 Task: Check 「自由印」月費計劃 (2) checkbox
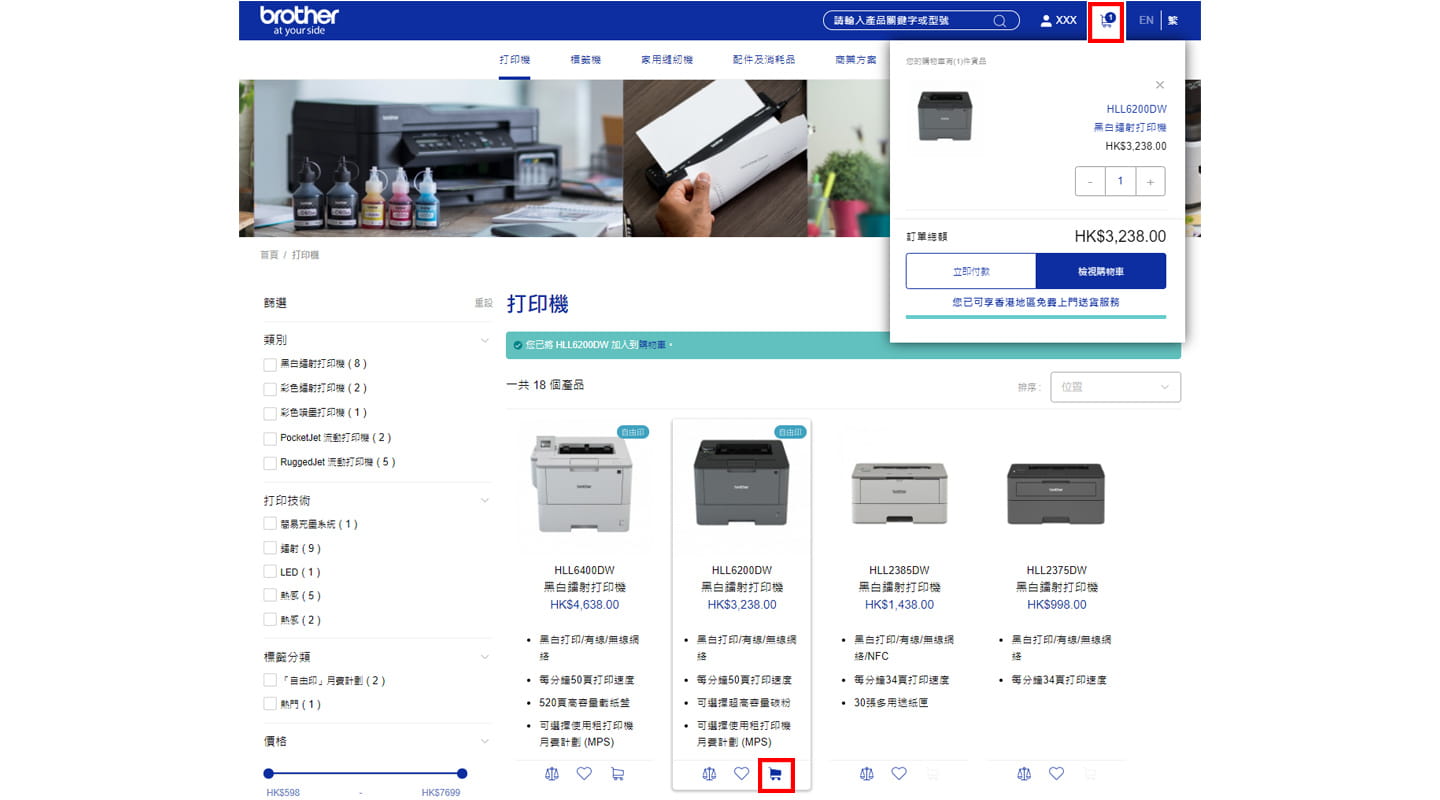coord(270,680)
